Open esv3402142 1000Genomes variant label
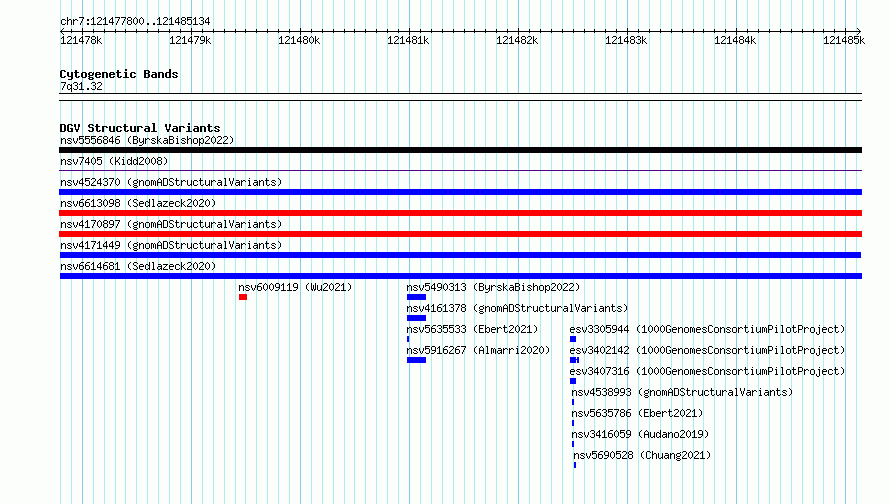This screenshot has width=890, height=504. pos(707,350)
